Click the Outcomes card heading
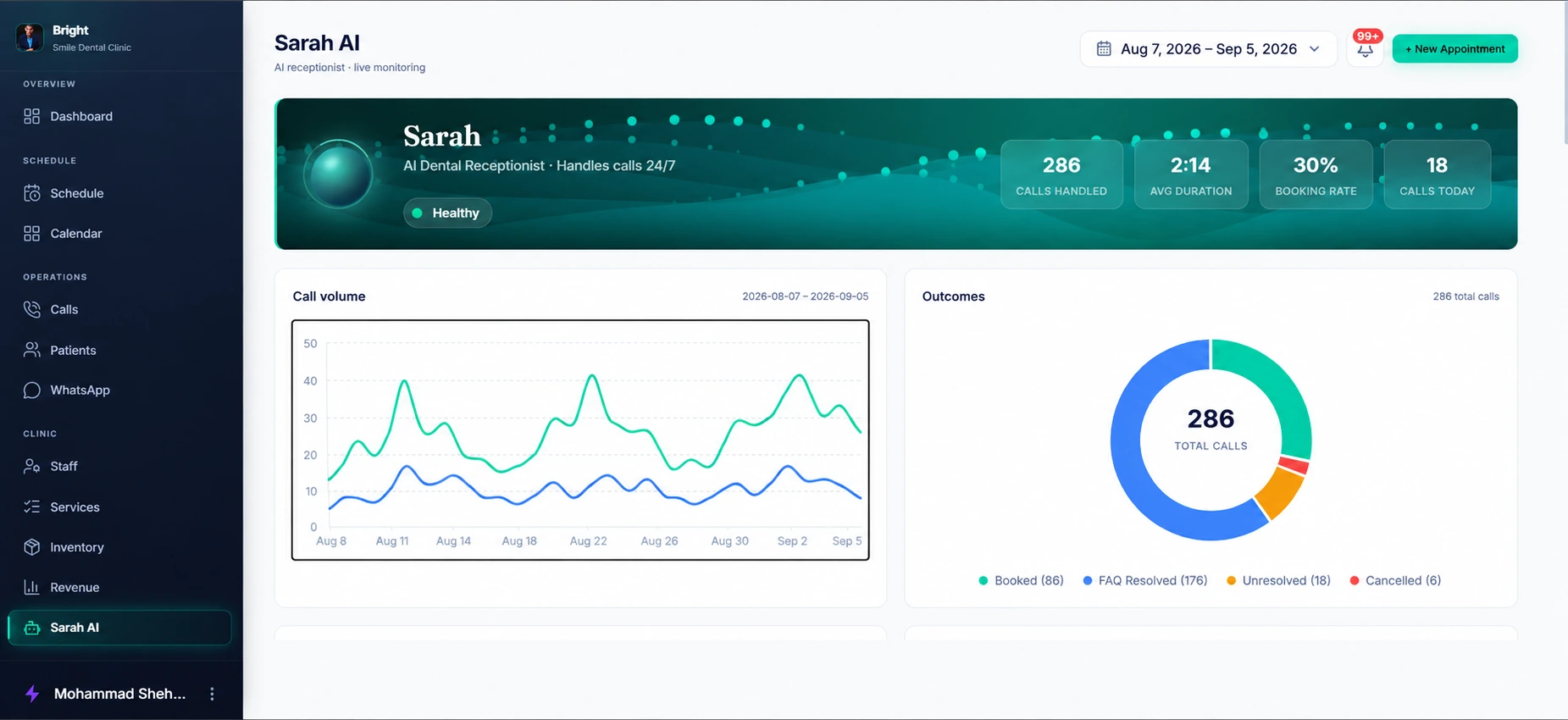Viewport: 1568px width, 720px height. coord(953,296)
